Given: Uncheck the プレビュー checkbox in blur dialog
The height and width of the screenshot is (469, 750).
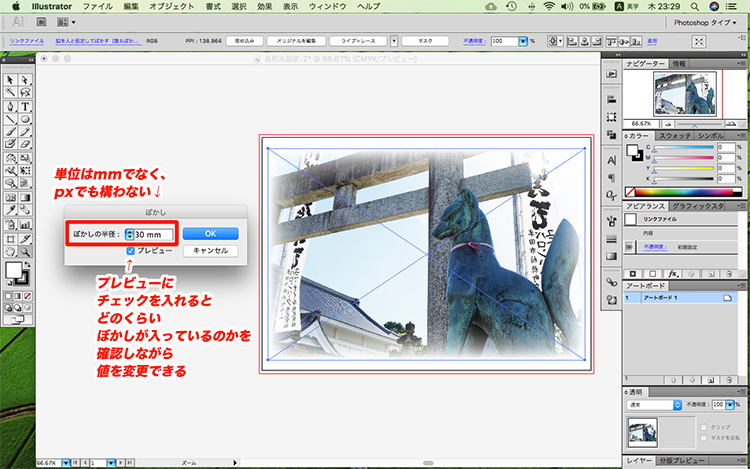Looking at the screenshot, I should pos(132,250).
